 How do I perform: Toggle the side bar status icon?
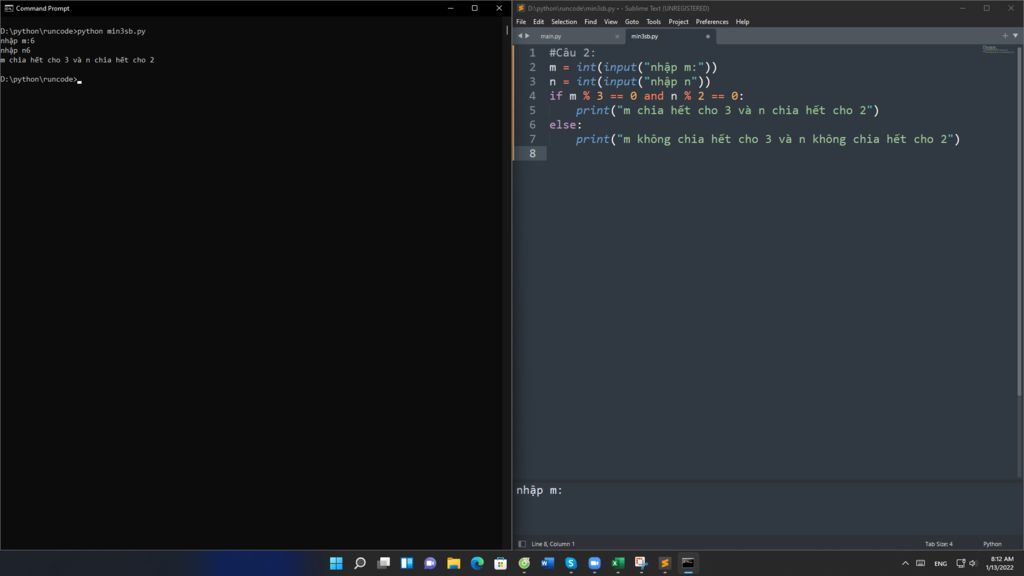point(521,543)
